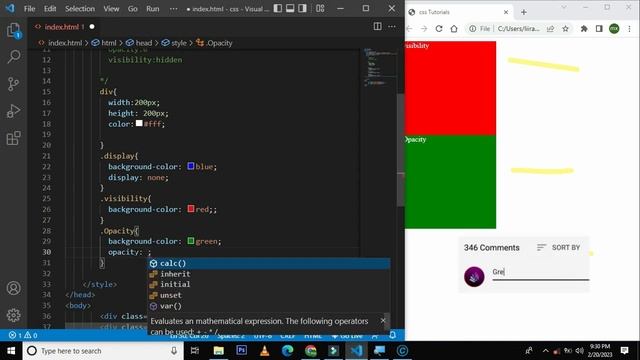Click the style breadcrumb segment
This screenshot has width=640, height=360.
(179, 43)
